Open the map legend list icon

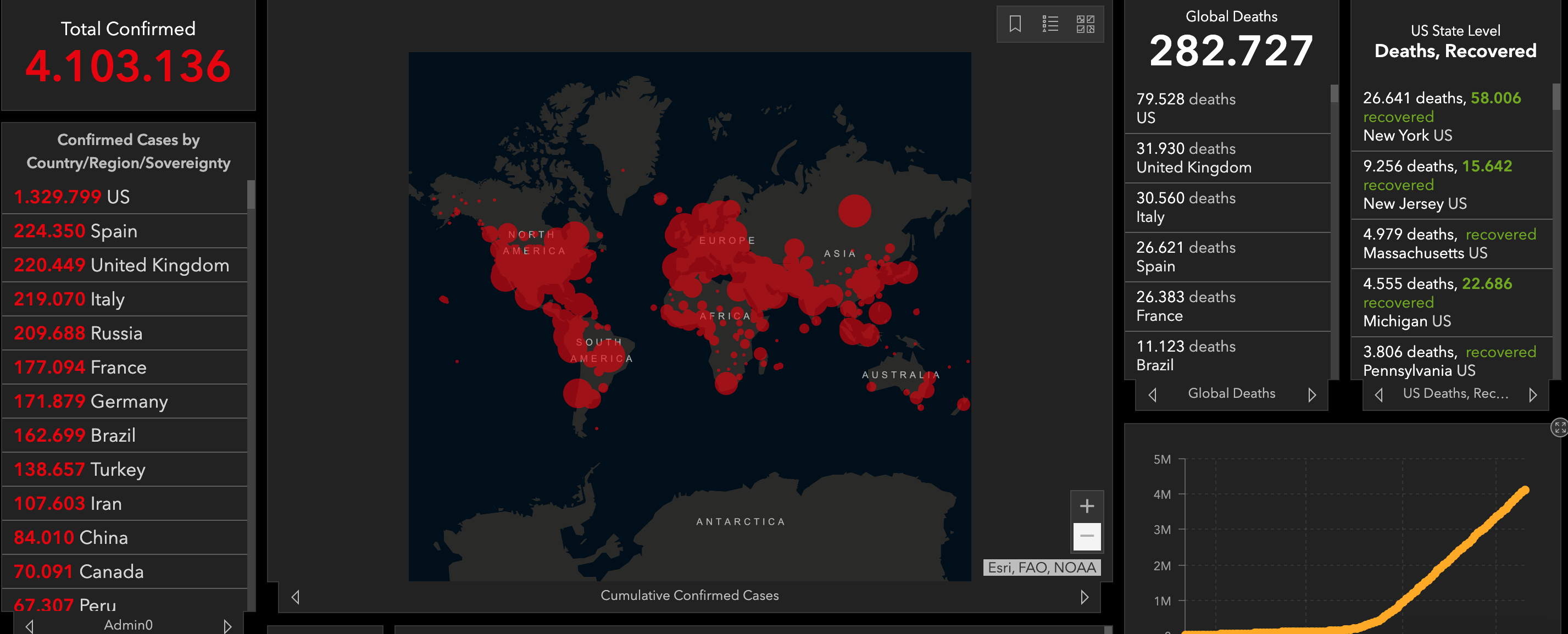click(x=1050, y=24)
